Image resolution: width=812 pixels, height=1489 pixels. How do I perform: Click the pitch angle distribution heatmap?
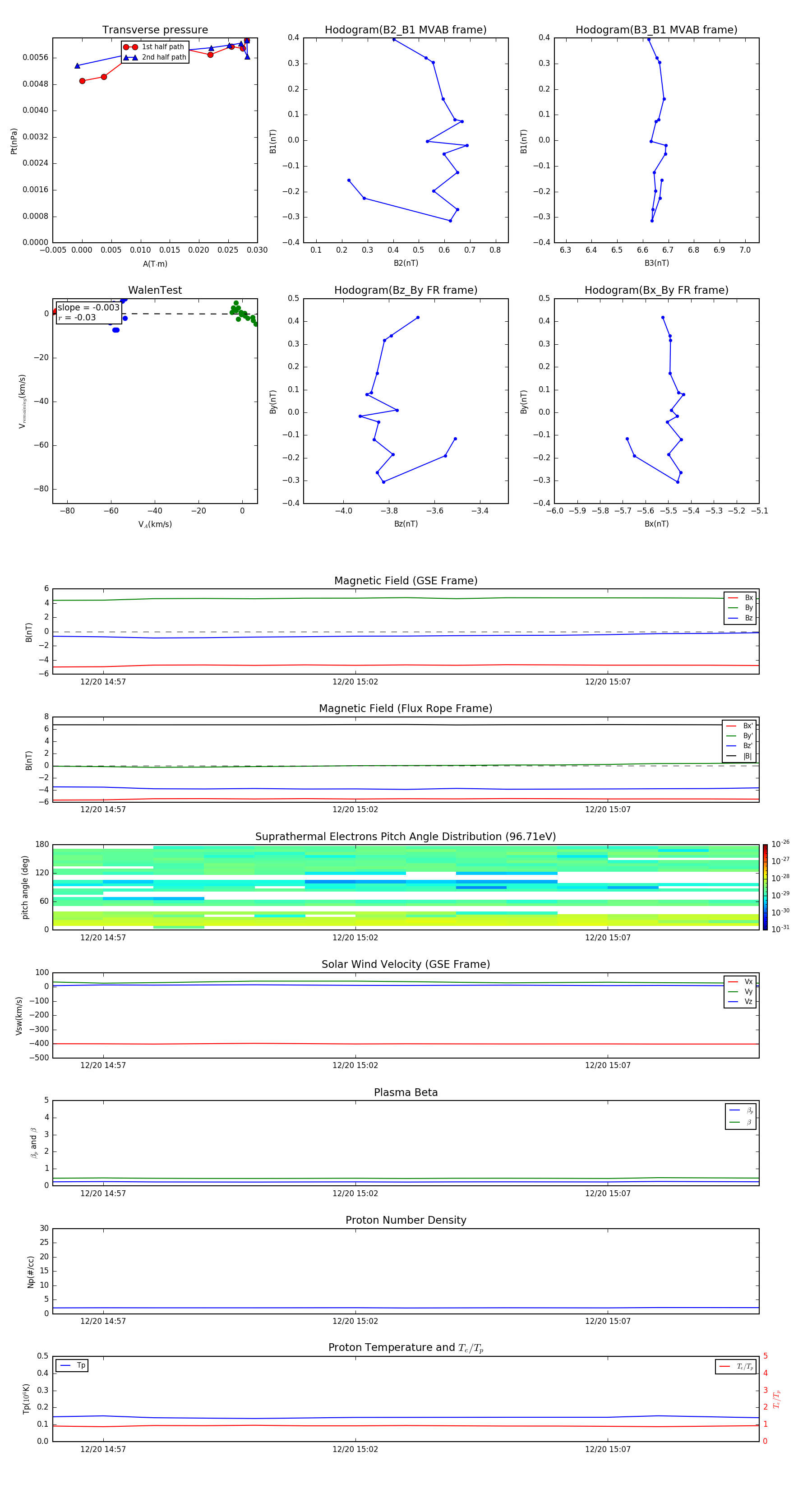(x=406, y=887)
